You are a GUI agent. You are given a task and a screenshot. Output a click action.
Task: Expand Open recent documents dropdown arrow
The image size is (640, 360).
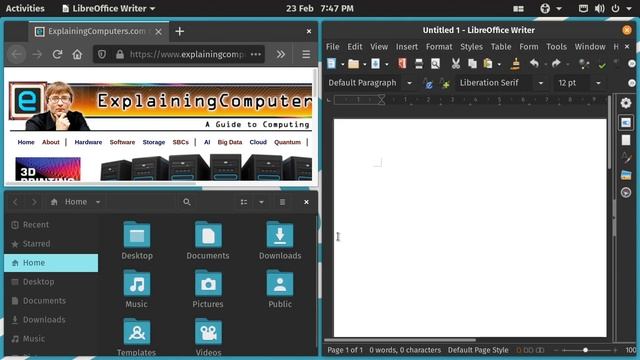(364, 64)
